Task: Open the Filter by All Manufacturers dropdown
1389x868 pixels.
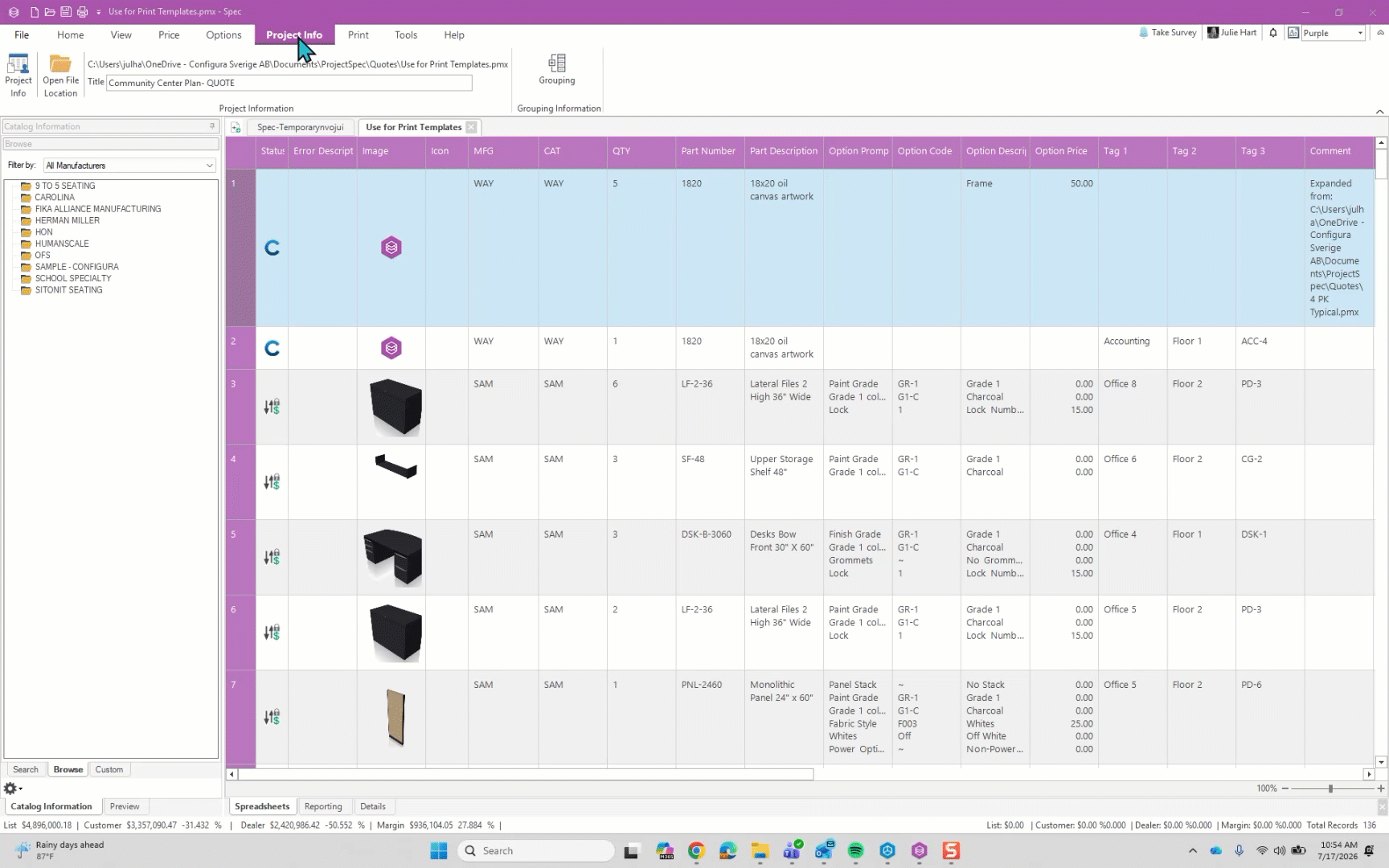Action: coord(129,166)
